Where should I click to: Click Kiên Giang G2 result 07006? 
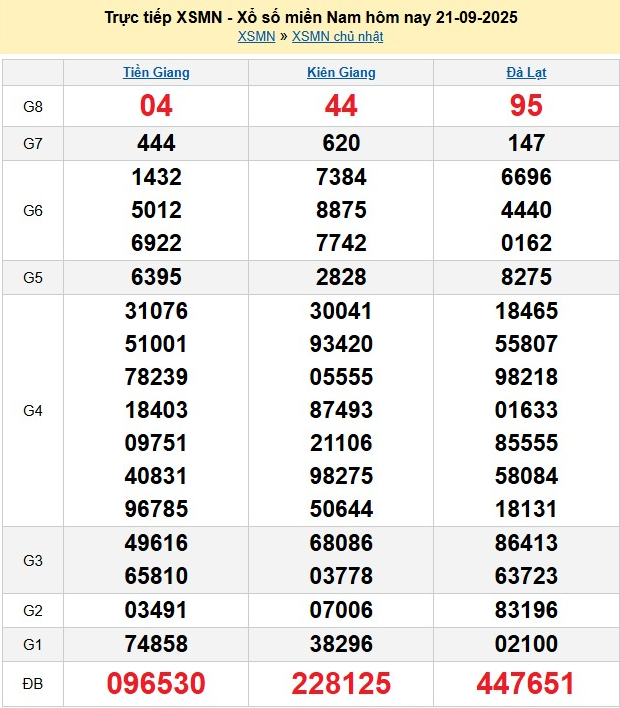(x=341, y=610)
